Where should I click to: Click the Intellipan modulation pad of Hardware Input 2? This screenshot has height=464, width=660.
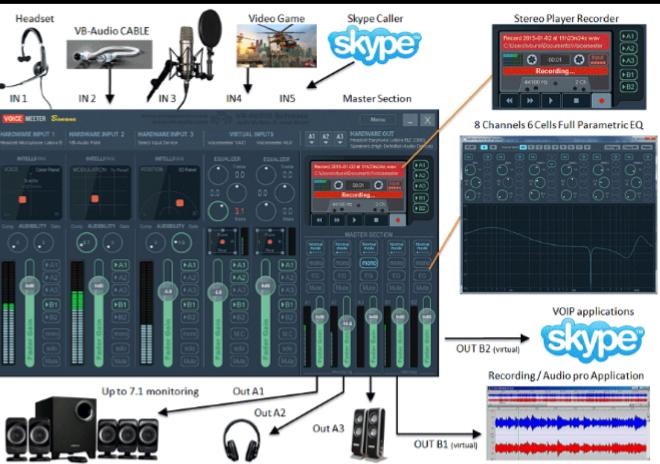pyautogui.click(x=100, y=192)
